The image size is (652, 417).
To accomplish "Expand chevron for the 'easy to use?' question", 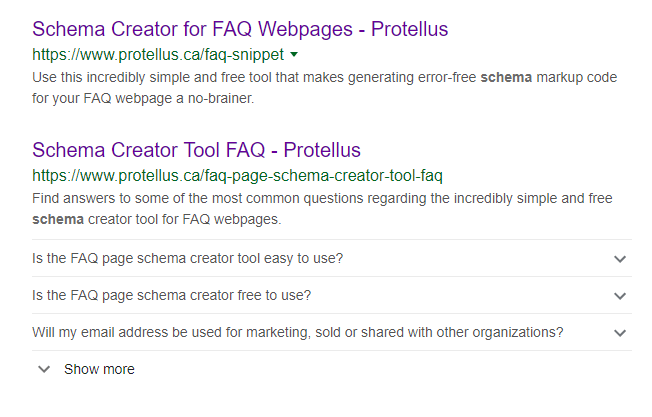I will point(620,259).
